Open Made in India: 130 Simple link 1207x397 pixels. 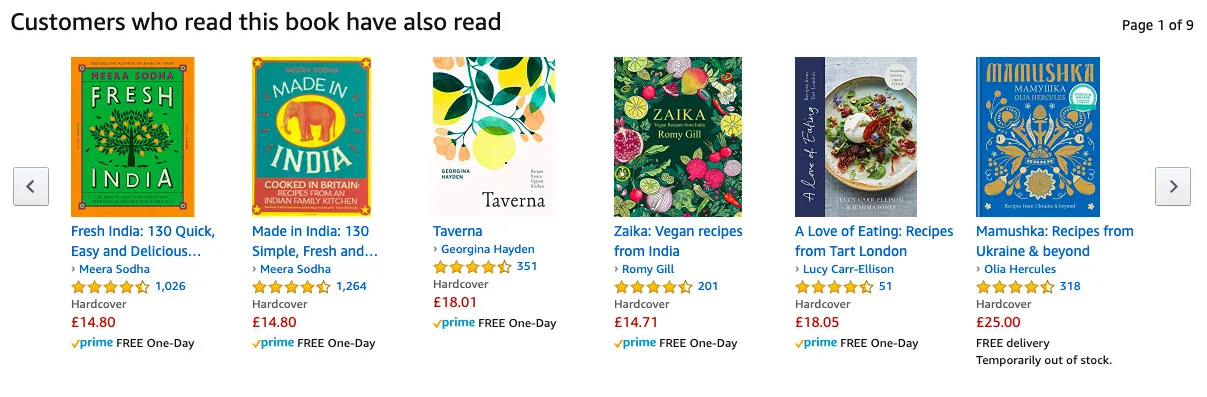point(315,241)
